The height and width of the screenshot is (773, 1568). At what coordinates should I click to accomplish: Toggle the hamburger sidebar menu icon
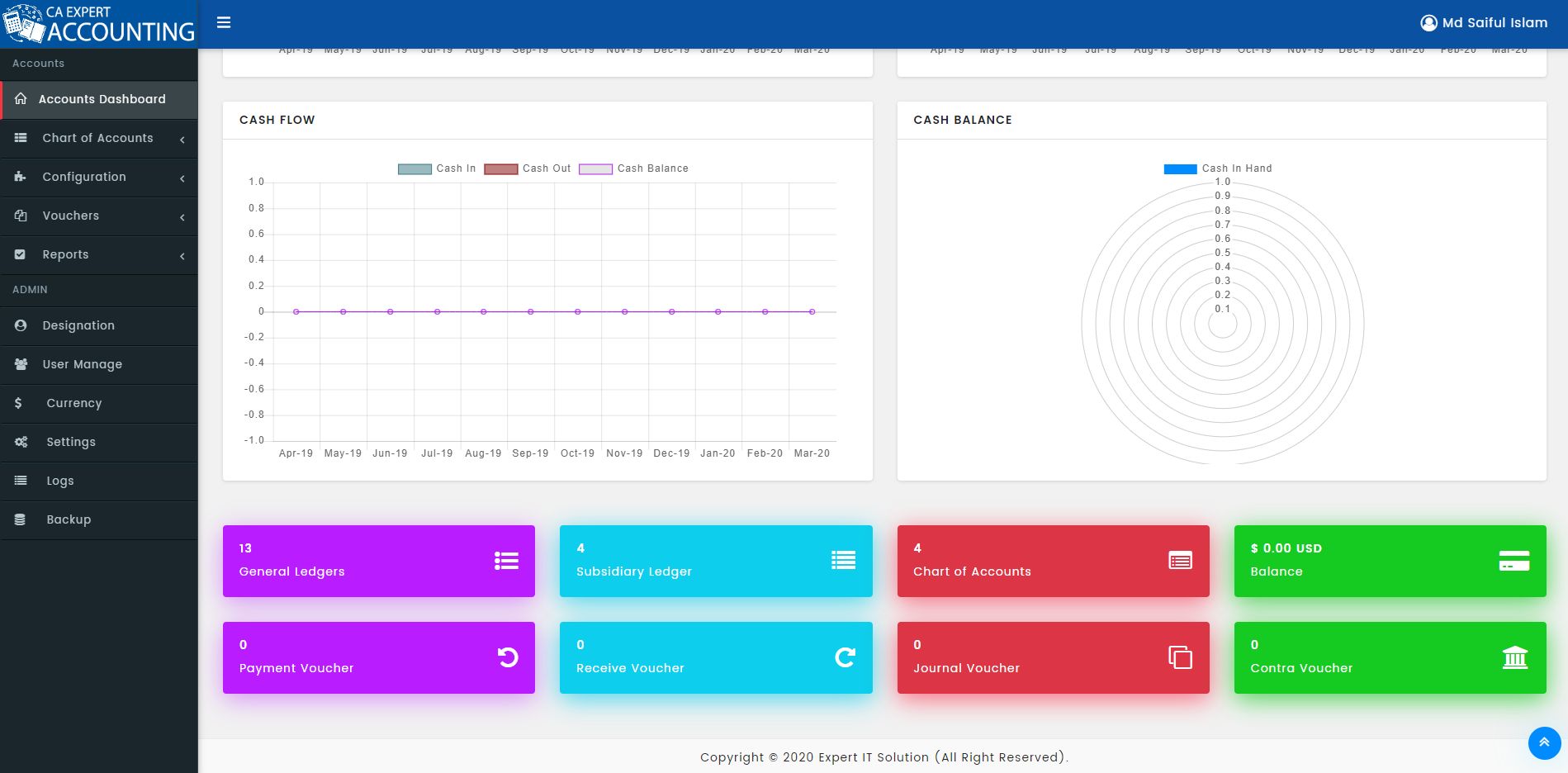click(224, 22)
